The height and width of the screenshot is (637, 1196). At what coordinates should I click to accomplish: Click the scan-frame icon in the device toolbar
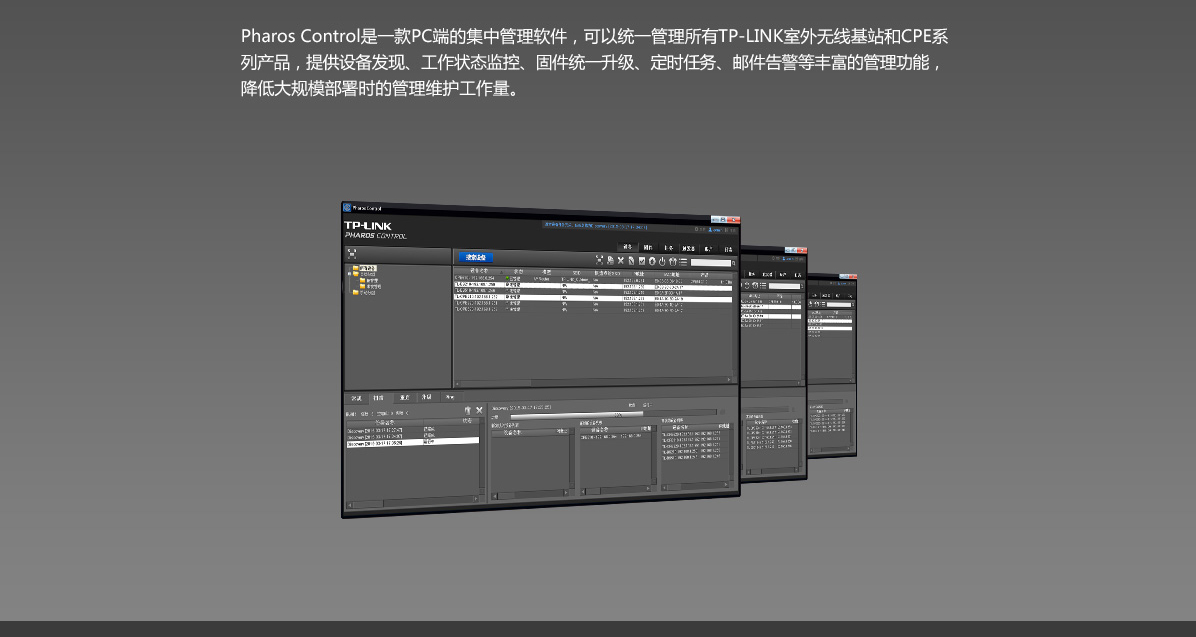(600, 260)
